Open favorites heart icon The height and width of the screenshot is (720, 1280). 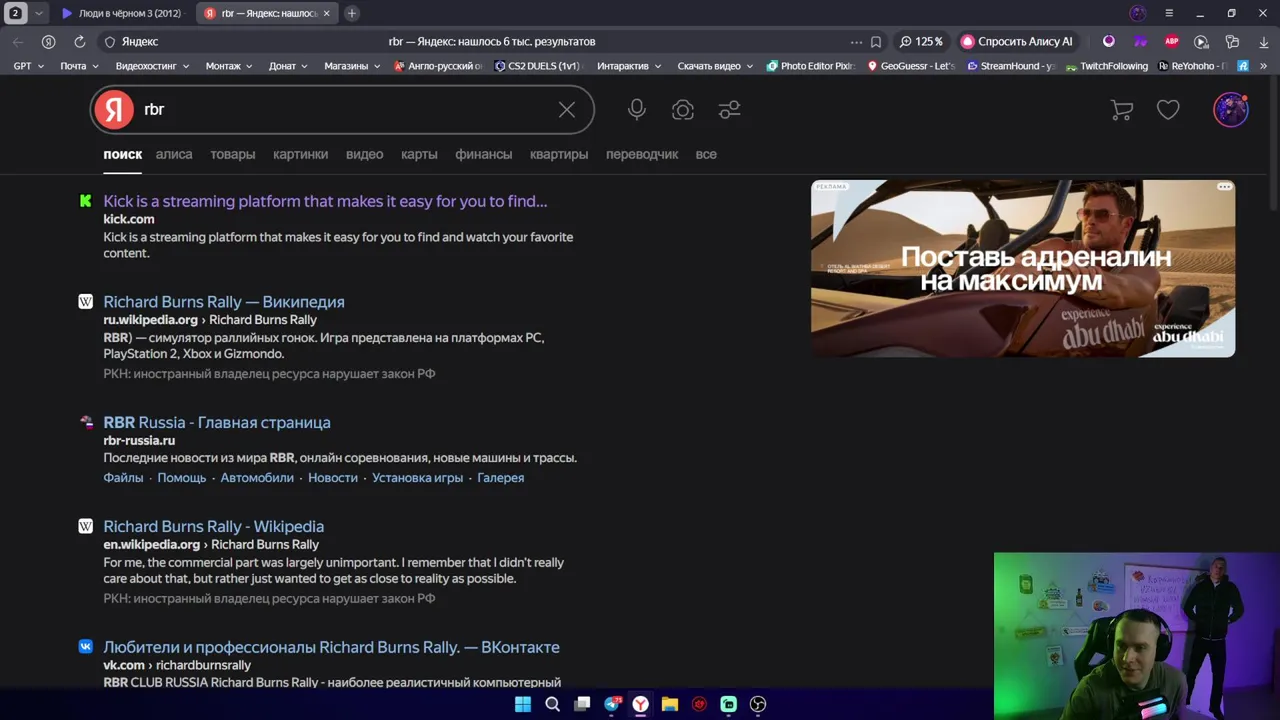(1168, 110)
